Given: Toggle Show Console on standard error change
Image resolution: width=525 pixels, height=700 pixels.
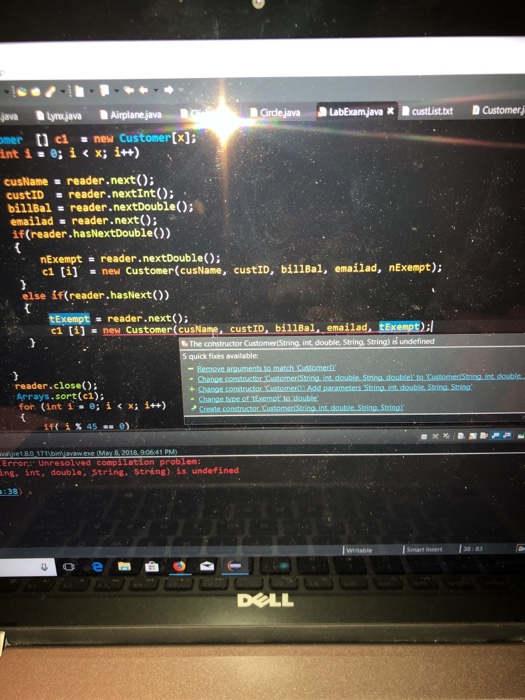Looking at the screenshot, I should pyautogui.click(x=507, y=435).
